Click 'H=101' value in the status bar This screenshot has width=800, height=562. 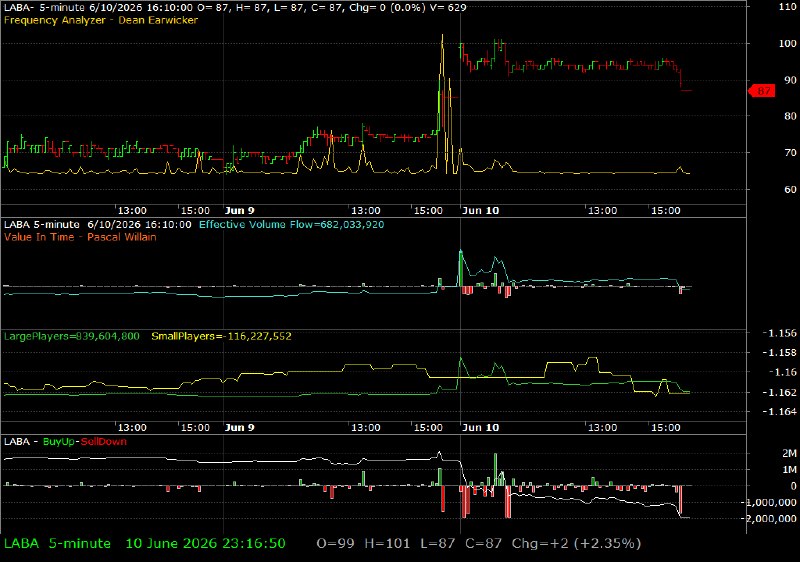coord(387,544)
